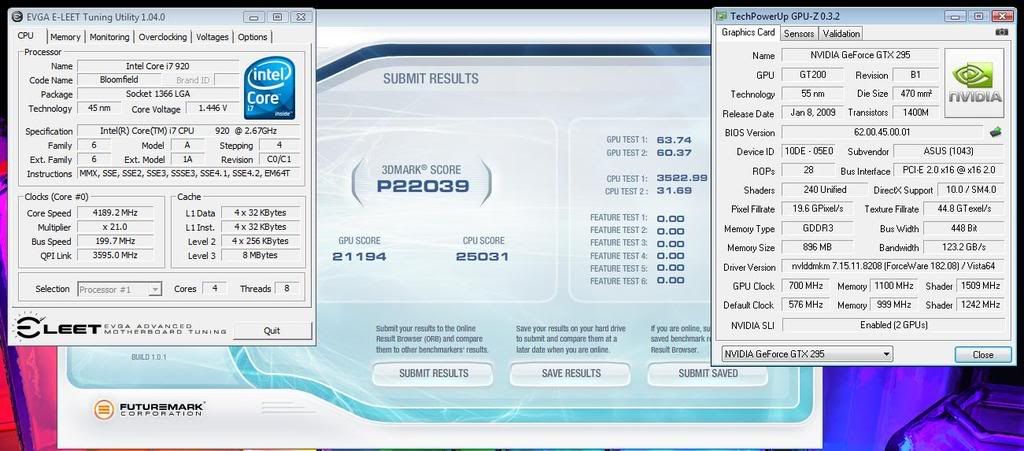Click the Submit Results button

(x=433, y=373)
